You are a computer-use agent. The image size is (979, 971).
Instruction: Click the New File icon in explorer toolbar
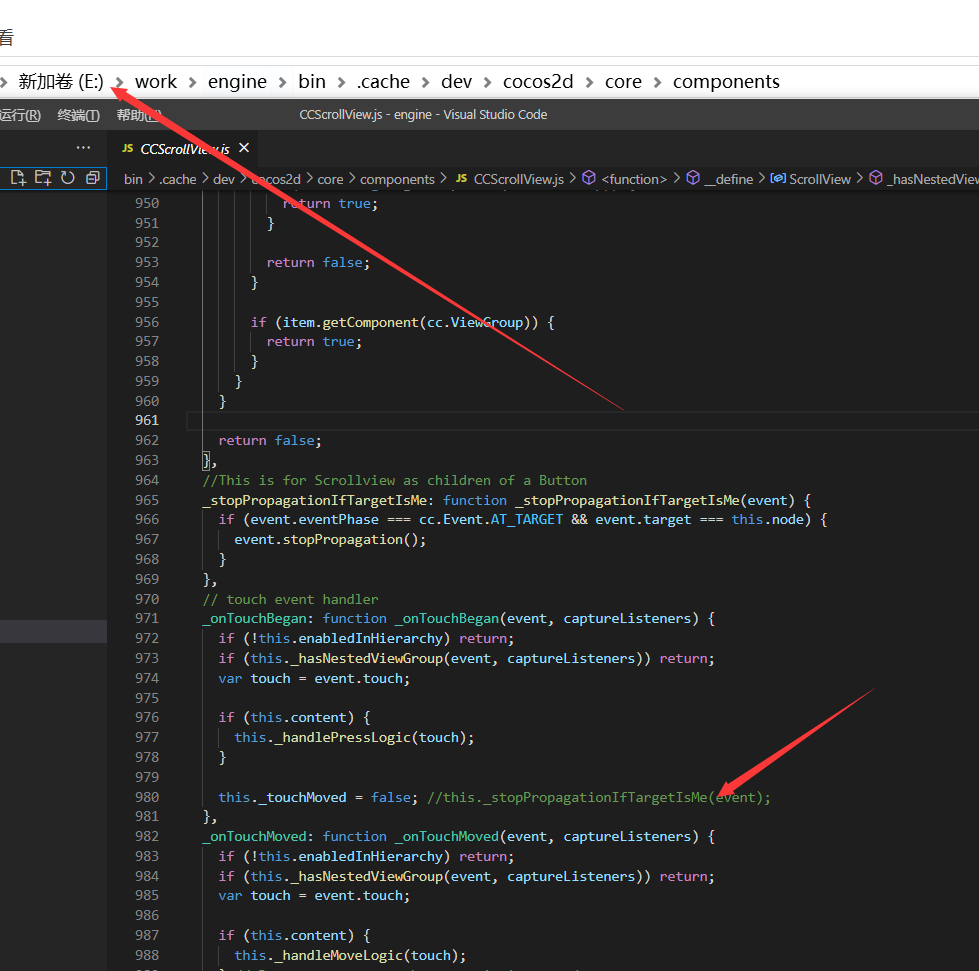[x=18, y=178]
